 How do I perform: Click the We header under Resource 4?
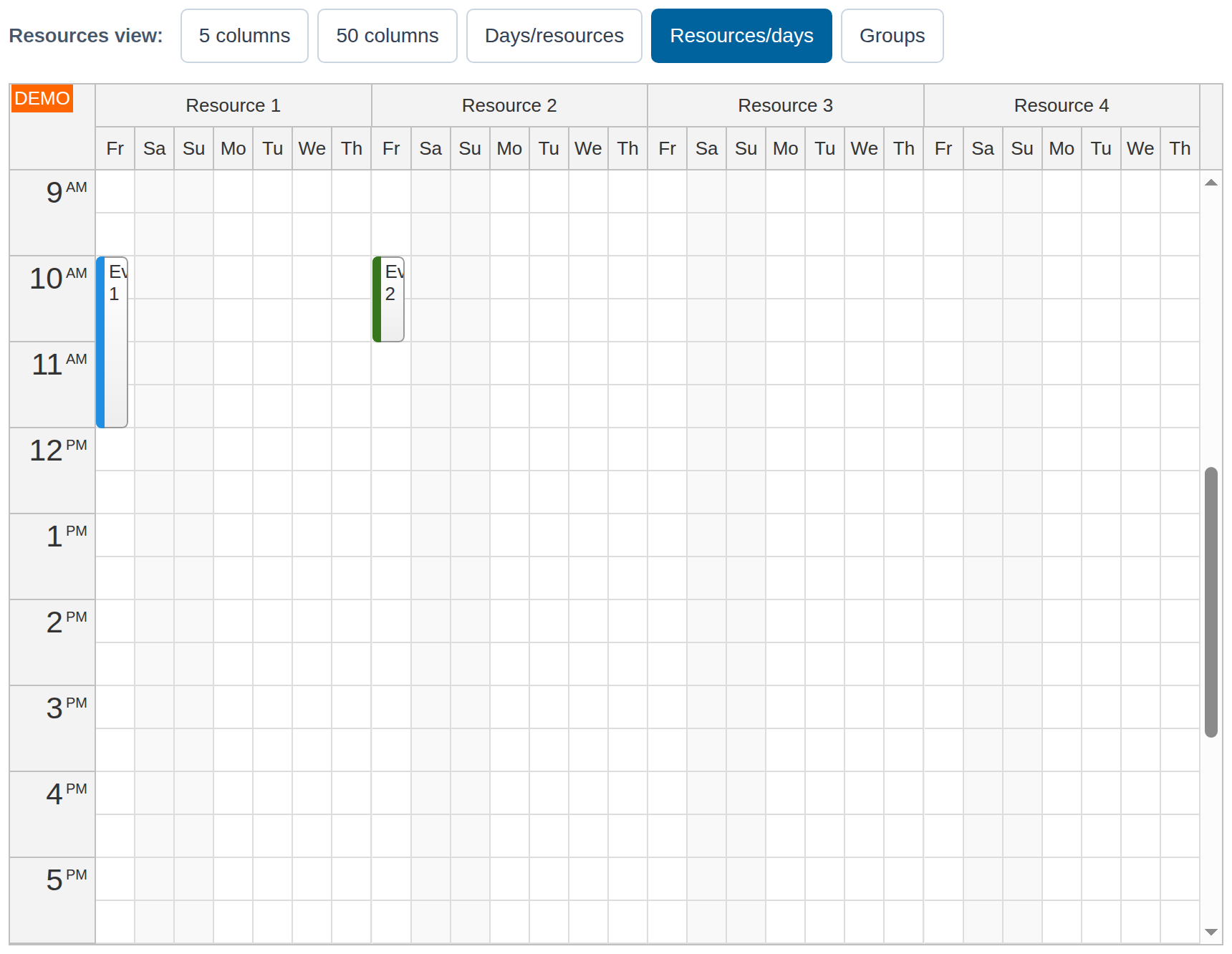1140,148
